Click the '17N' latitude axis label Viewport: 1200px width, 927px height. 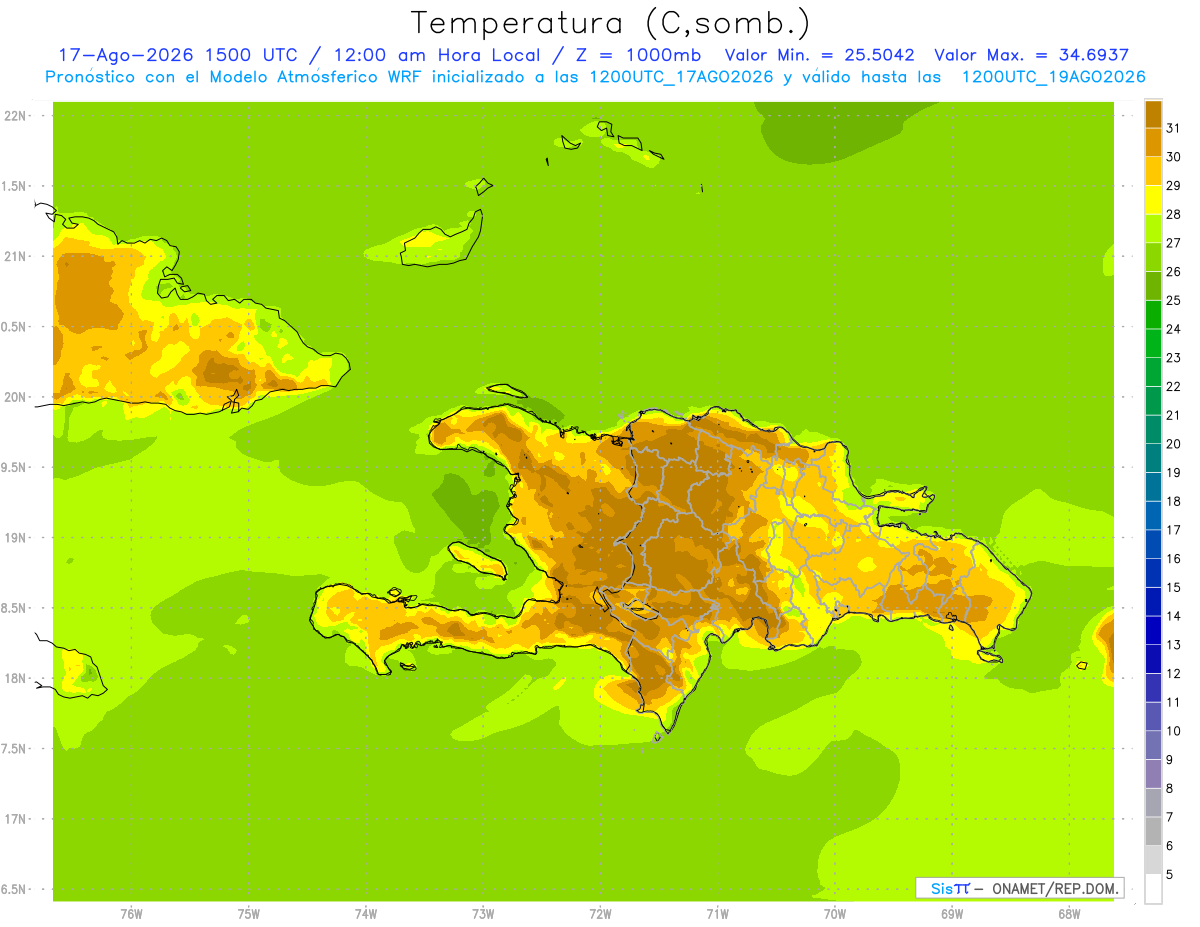coord(14,819)
